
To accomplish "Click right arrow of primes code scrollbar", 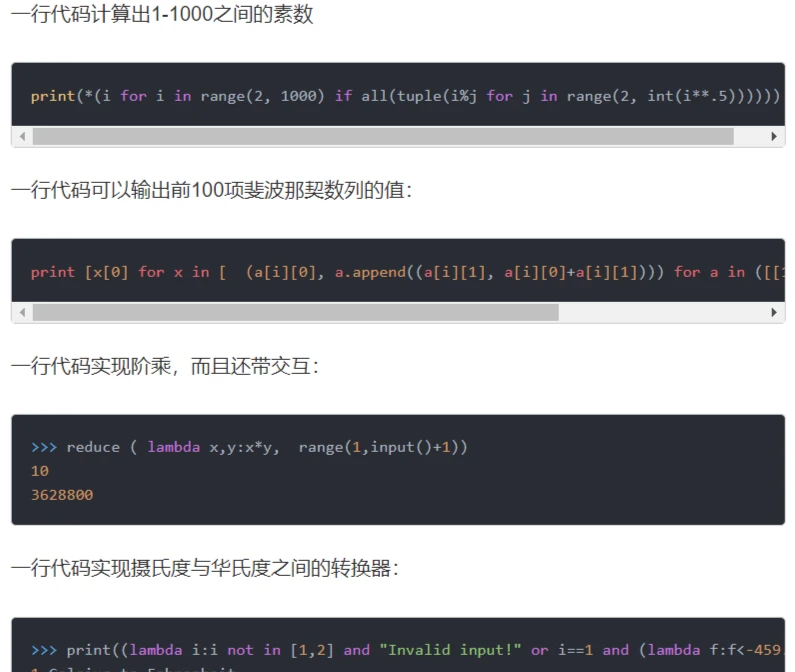I will point(774,136).
